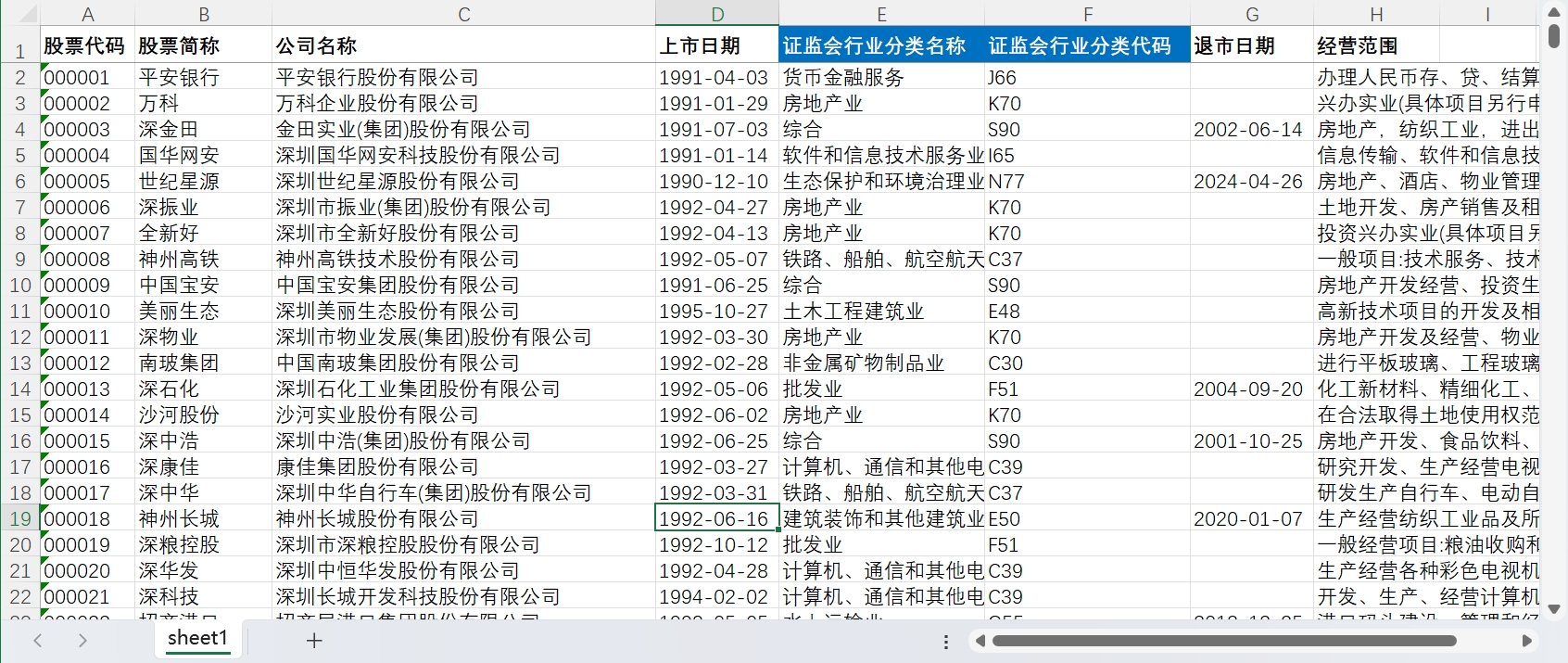The image size is (1568, 663).
Task: Select the 平安银行 cell
Action: tap(204, 78)
